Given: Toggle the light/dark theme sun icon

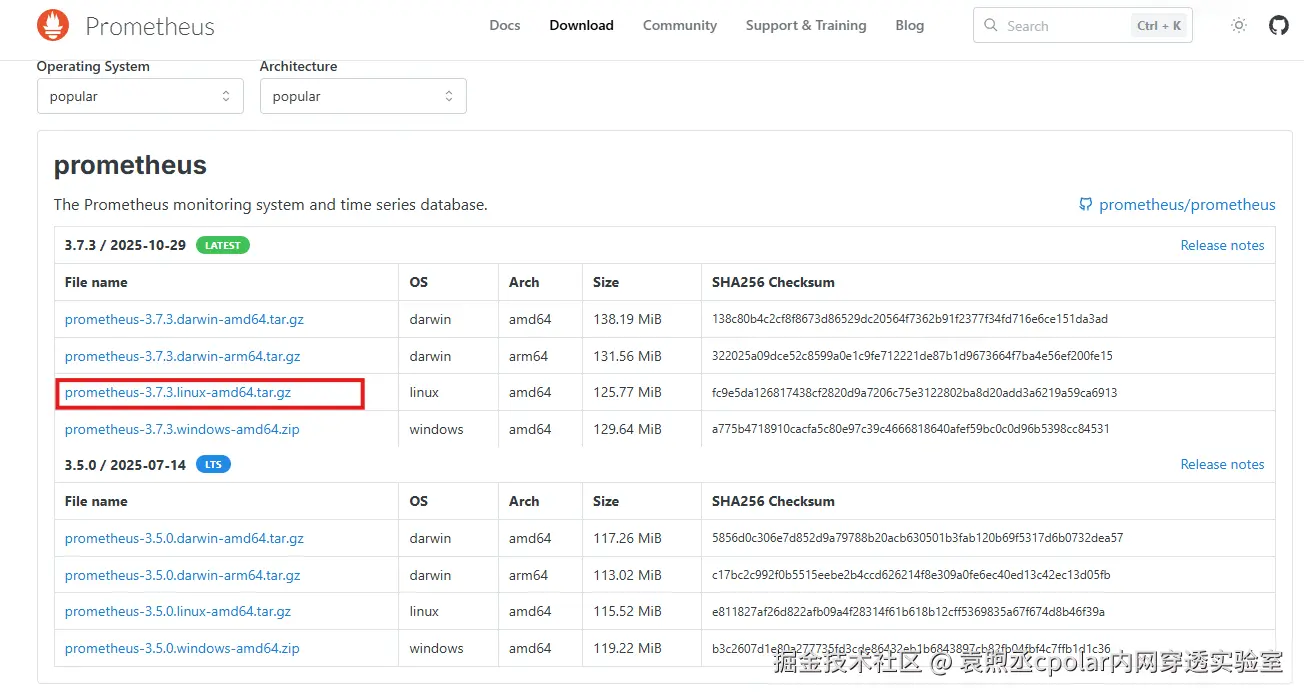Looking at the screenshot, I should click(x=1239, y=25).
